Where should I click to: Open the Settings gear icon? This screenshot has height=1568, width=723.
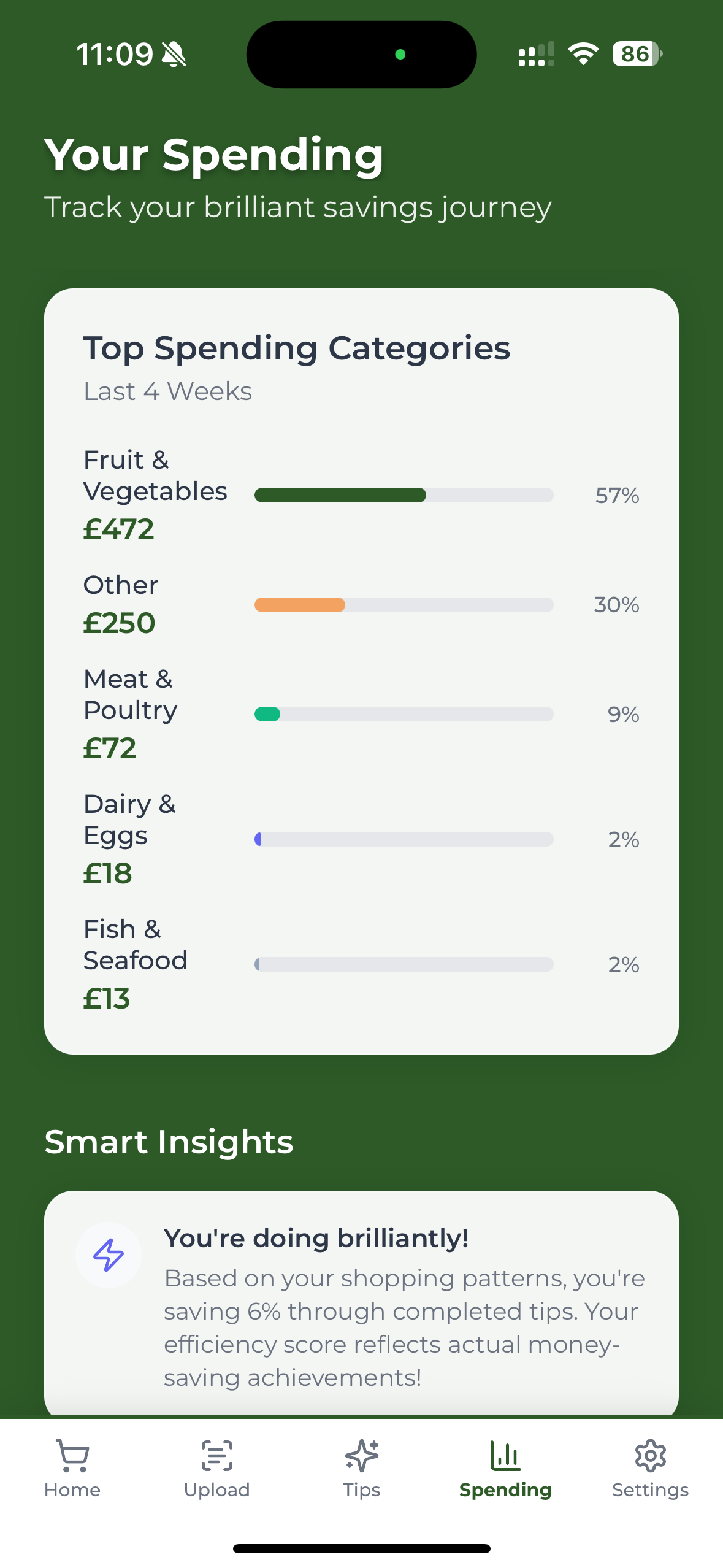[650, 1455]
